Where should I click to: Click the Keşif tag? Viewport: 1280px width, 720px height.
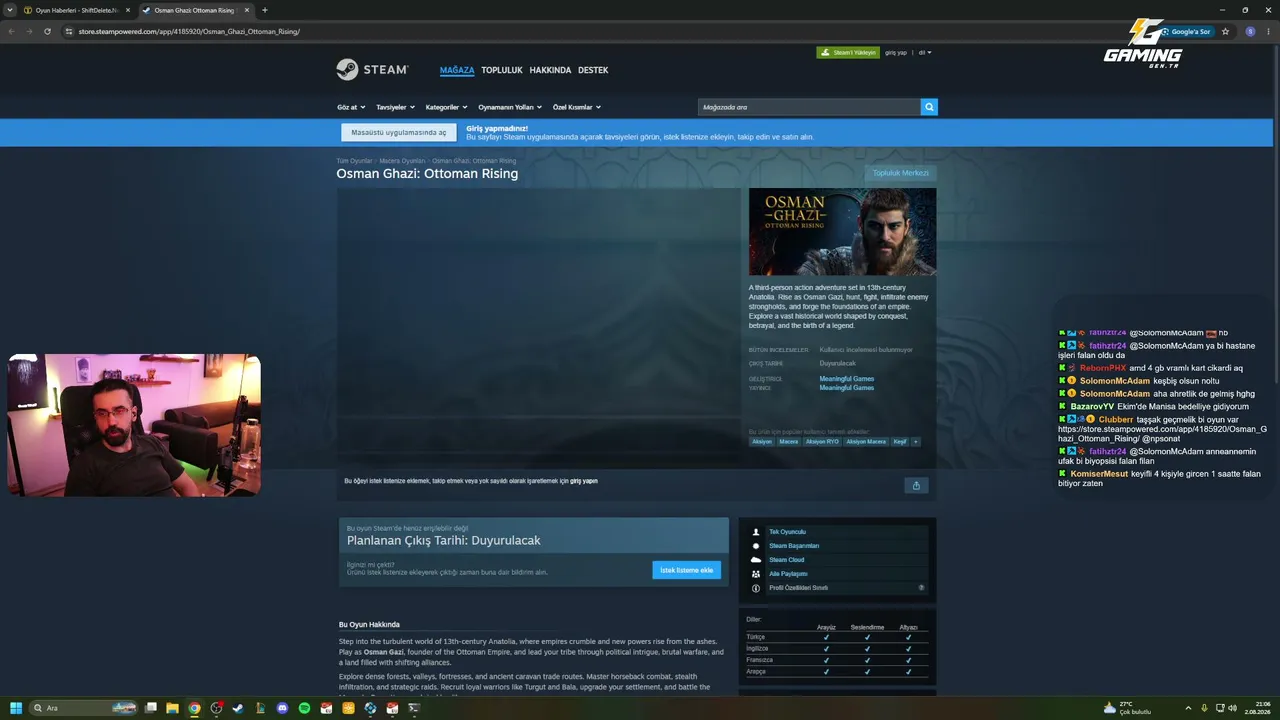tap(900, 441)
